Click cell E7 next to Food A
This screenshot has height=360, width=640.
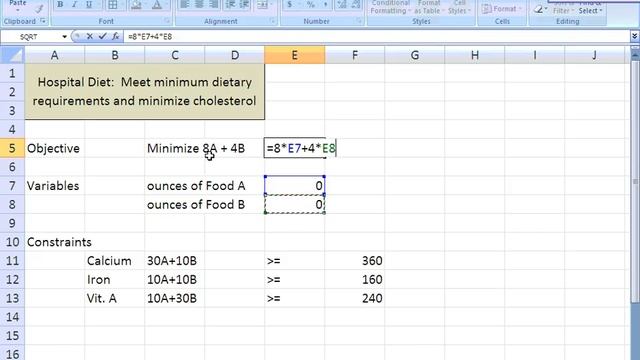click(x=295, y=186)
